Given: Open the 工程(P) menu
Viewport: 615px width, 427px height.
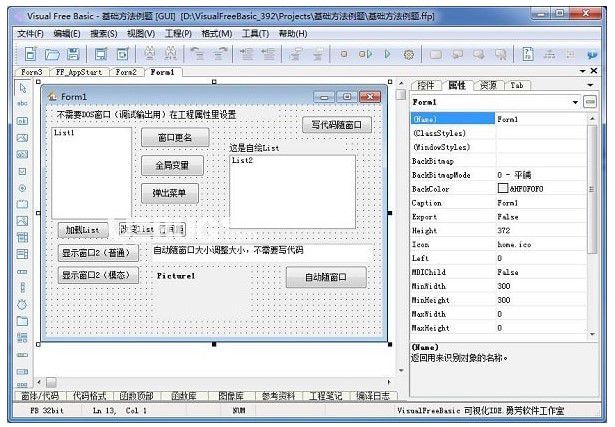Looking at the screenshot, I should coord(178,34).
